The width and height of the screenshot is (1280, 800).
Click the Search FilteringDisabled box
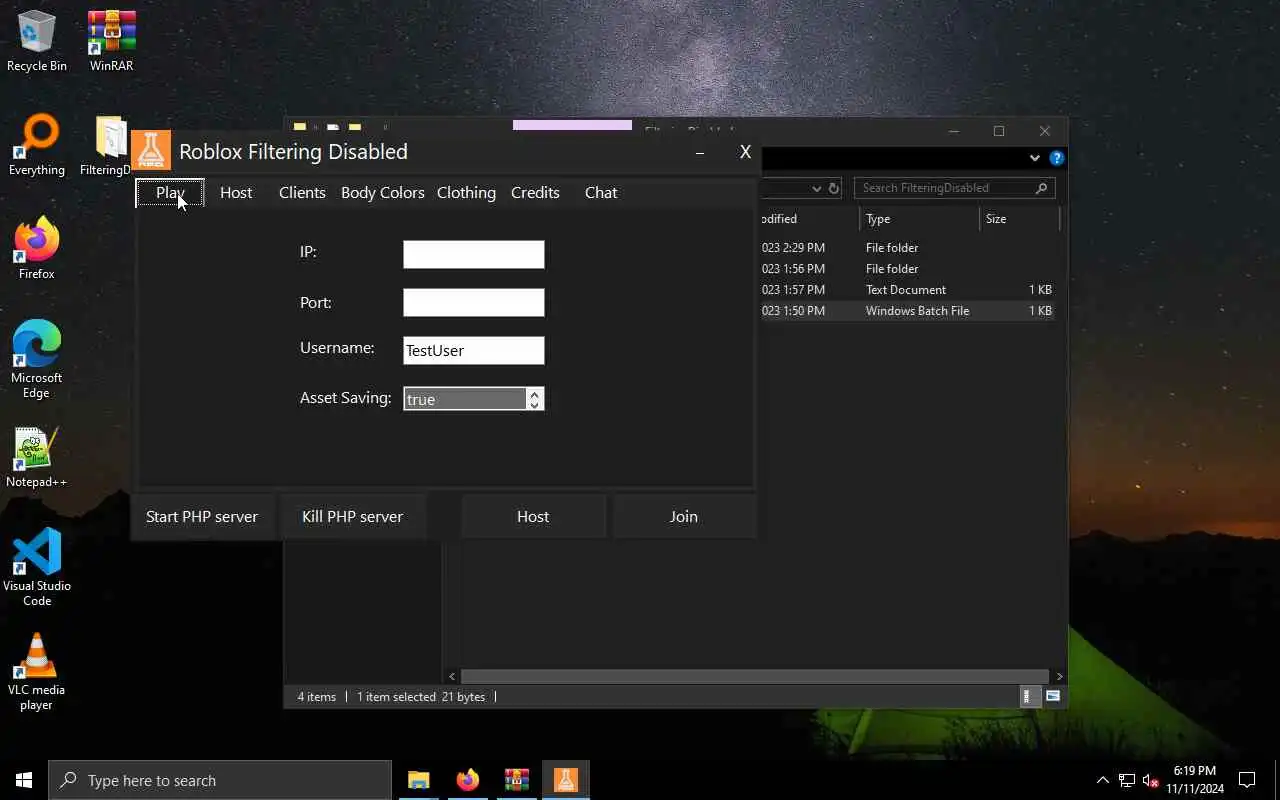tap(955, 188)
